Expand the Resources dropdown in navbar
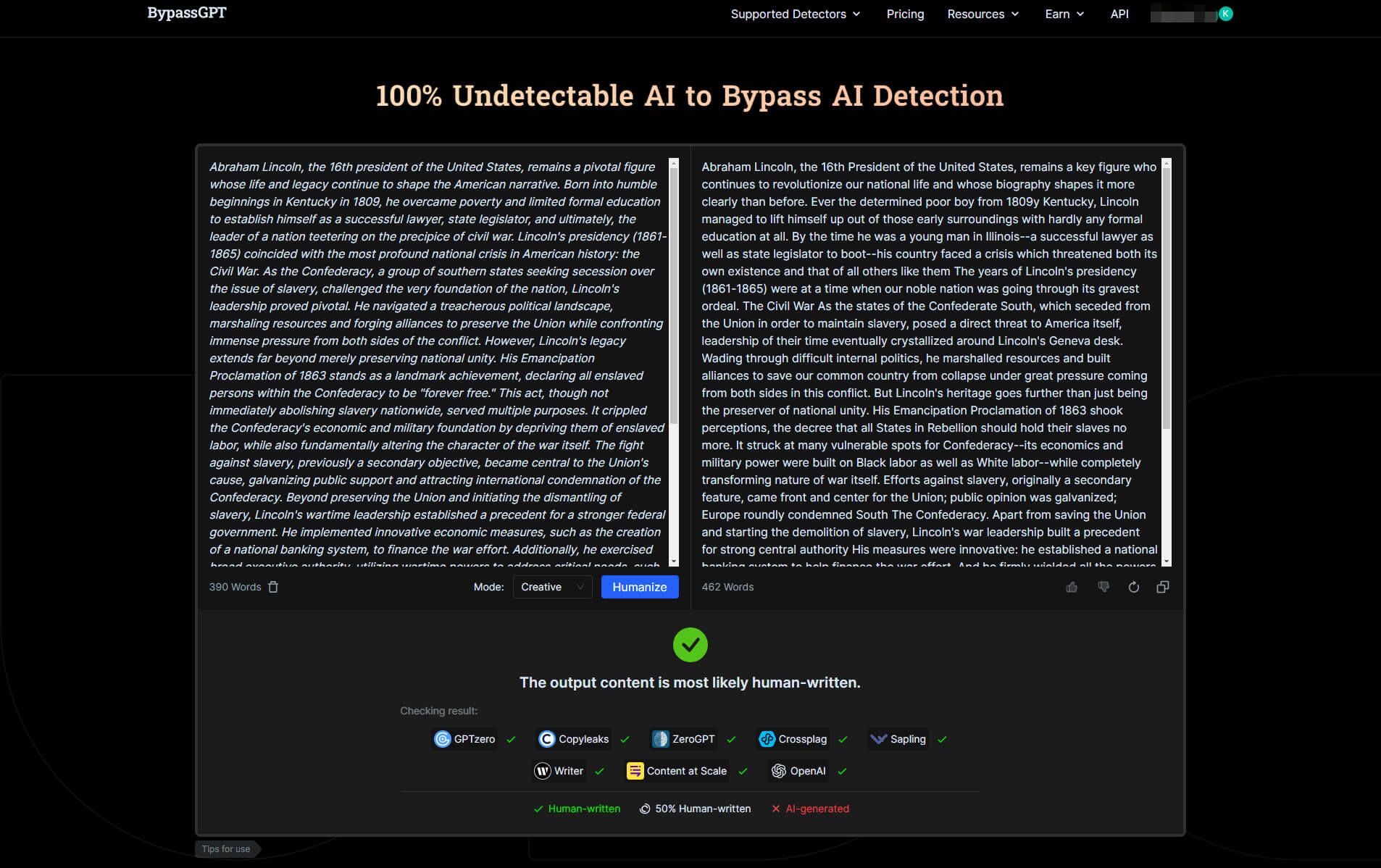1381x868 pixels. (982, 14)
